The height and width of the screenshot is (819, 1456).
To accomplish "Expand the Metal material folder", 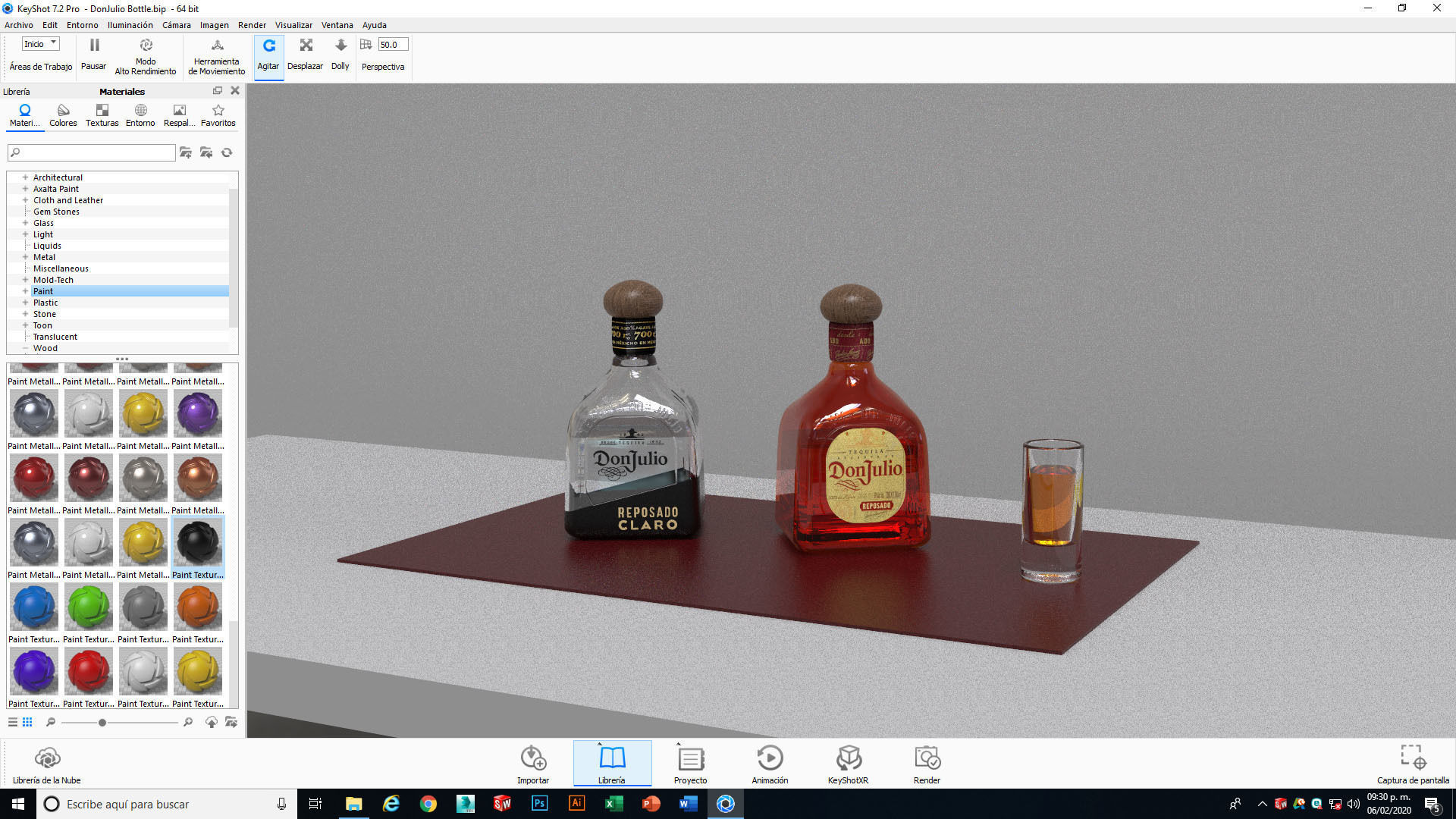I will click(25, 257).
